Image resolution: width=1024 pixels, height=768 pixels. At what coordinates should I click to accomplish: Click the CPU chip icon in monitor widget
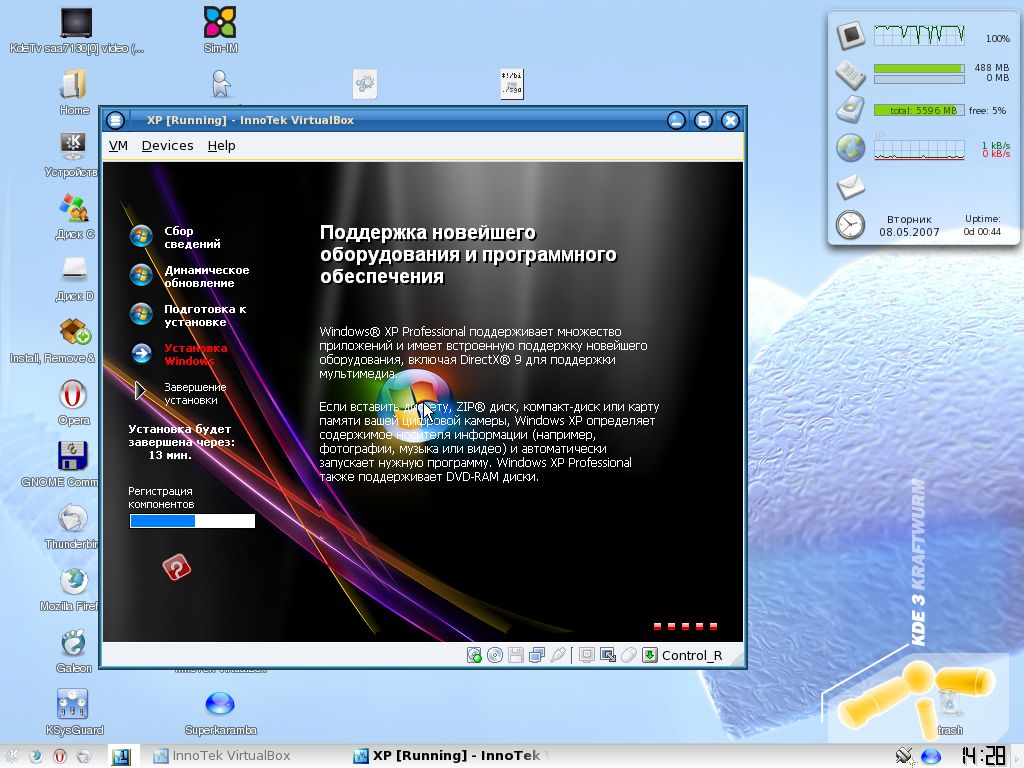[x=851, y=35]
